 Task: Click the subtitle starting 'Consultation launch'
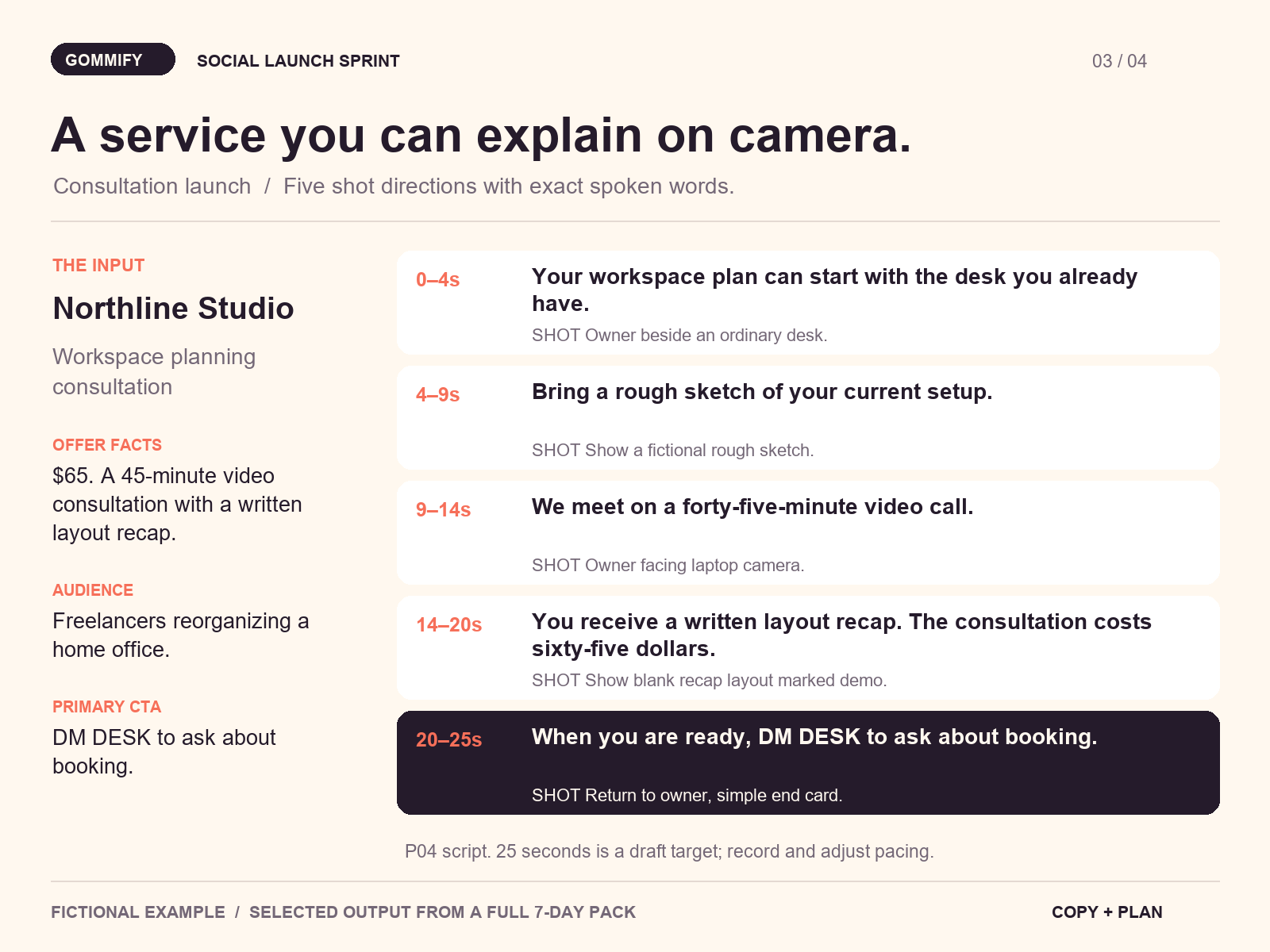pos(394,186)
